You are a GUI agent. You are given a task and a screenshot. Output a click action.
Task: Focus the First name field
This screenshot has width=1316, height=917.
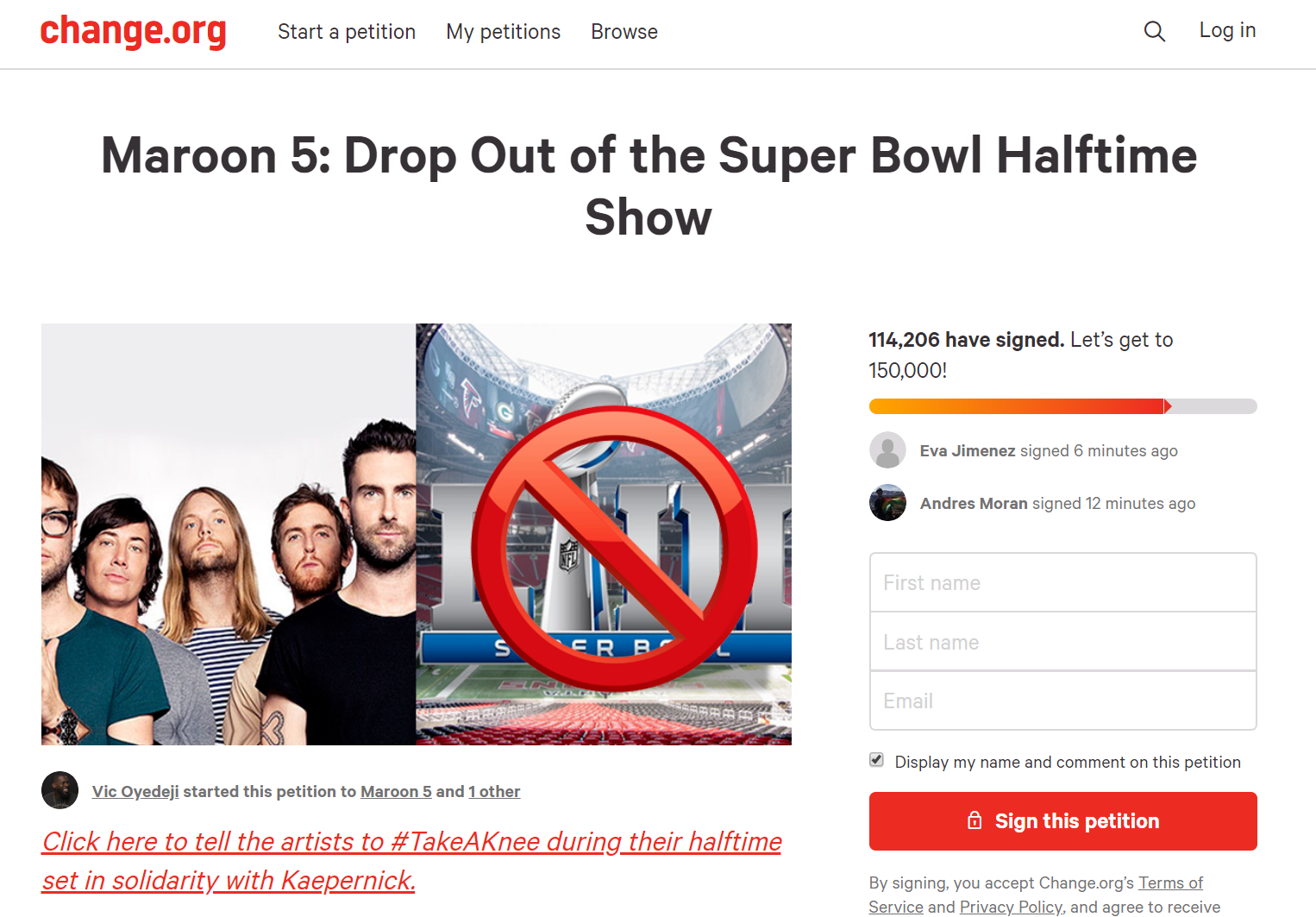tap(1062, 582)
